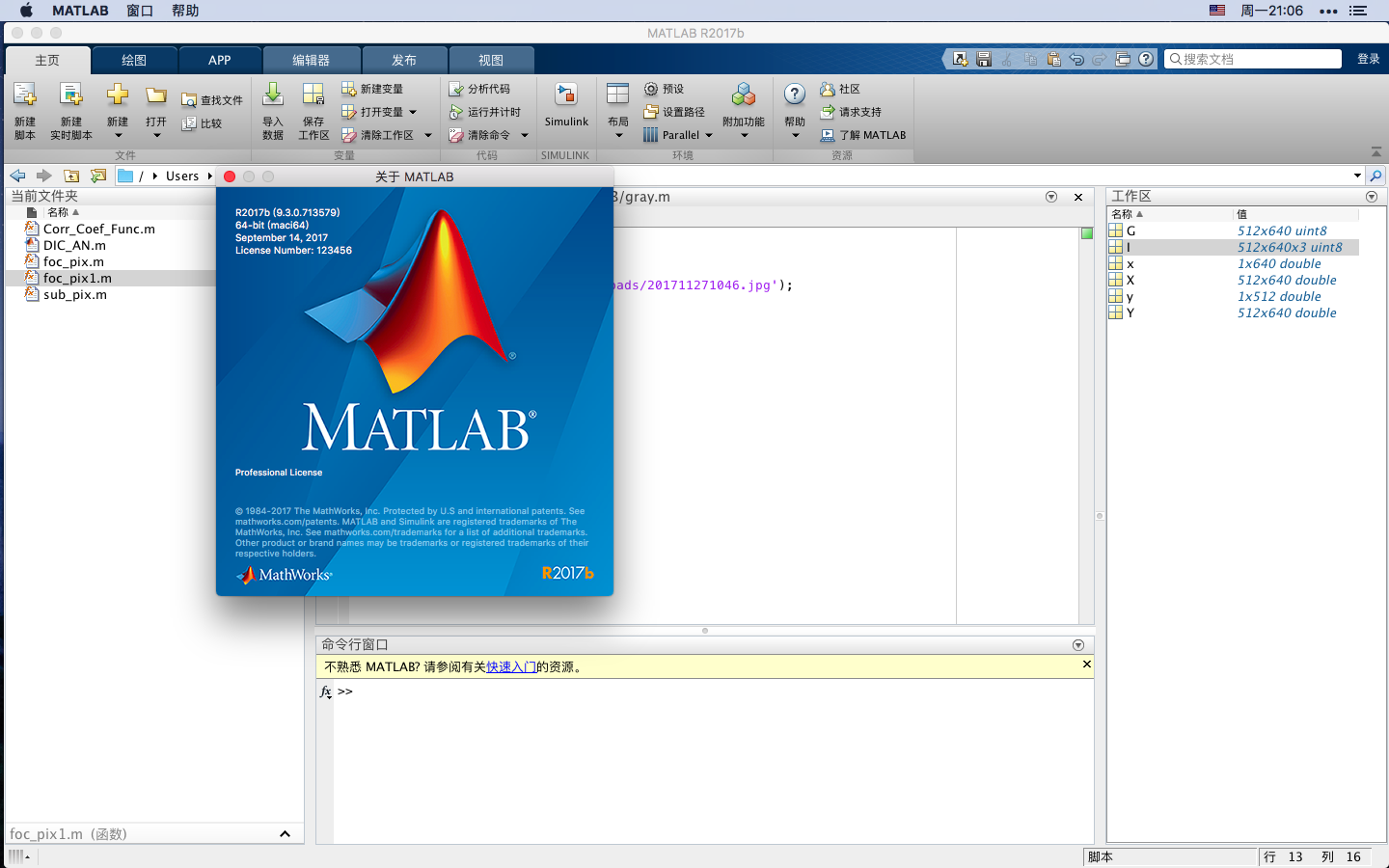
Task: Click 新建变量 in the variable section
Action: [x=372, y=89]
